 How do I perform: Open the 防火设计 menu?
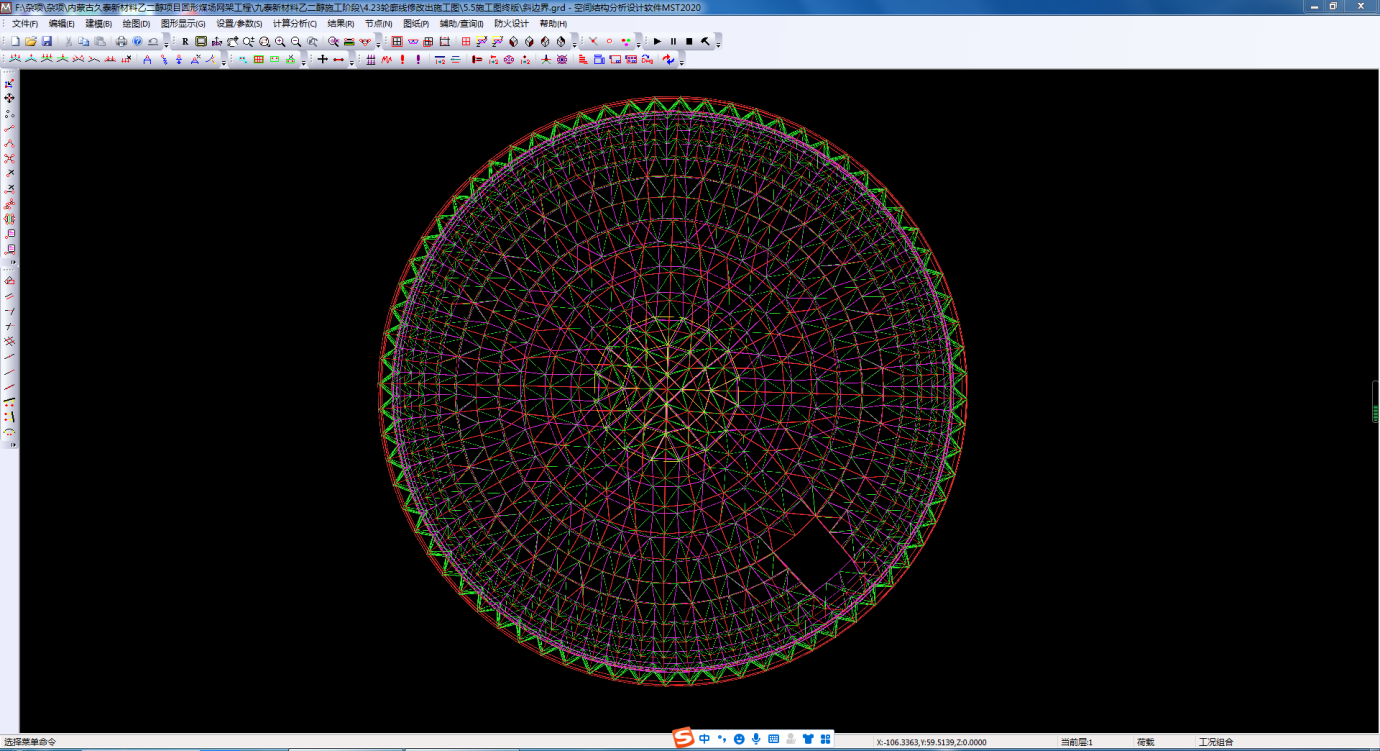tap(511, 24)
